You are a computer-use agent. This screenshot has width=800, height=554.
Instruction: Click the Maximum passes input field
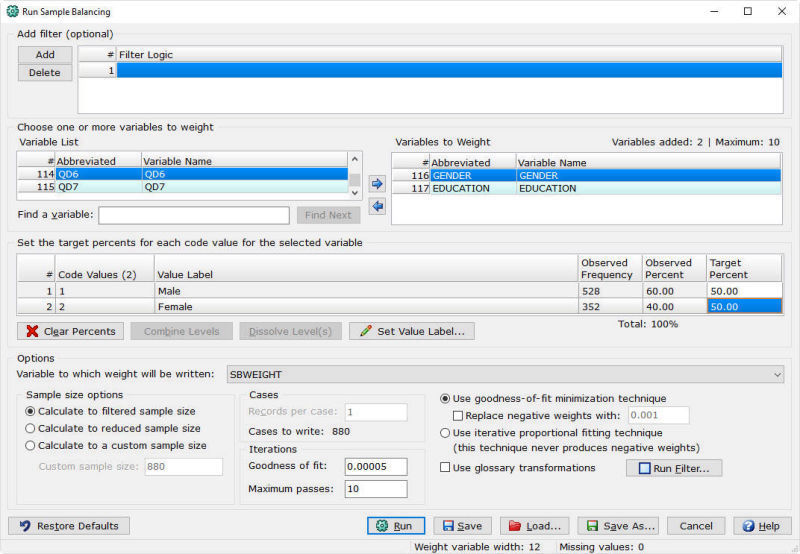[x=376, y=489]
